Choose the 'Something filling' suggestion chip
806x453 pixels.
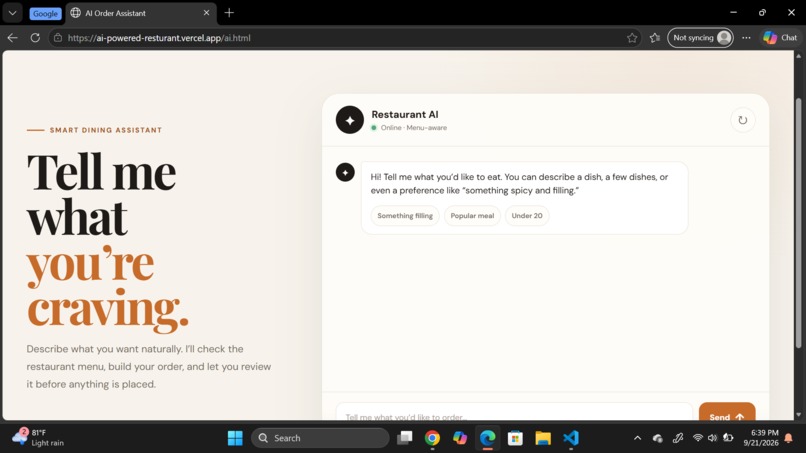coord(405,215)
